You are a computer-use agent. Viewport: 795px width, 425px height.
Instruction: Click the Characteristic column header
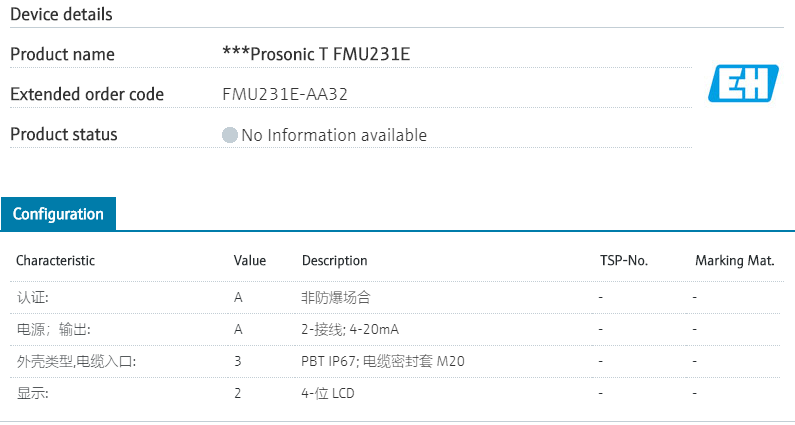(x=56, y=261)
